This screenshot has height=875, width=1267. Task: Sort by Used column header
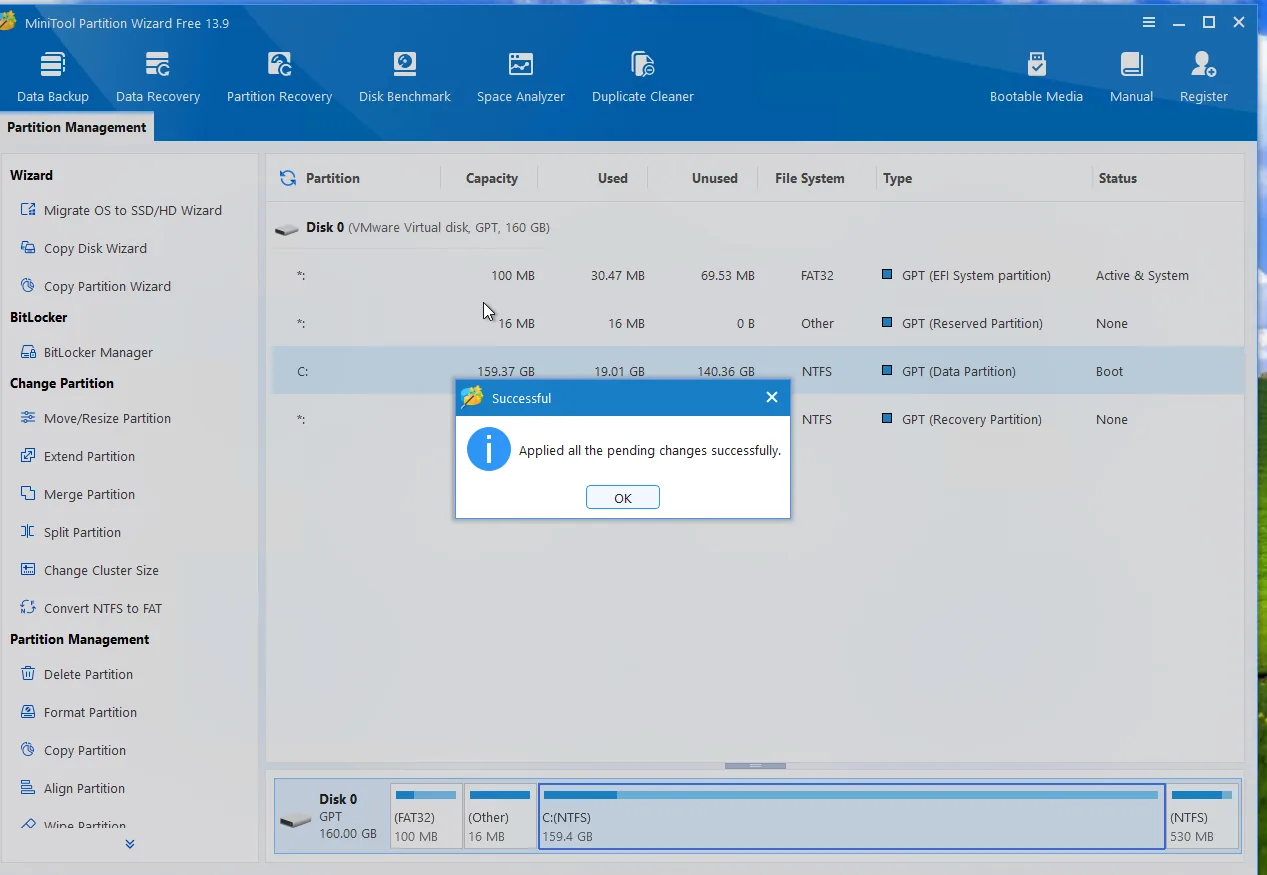point(612,178)
